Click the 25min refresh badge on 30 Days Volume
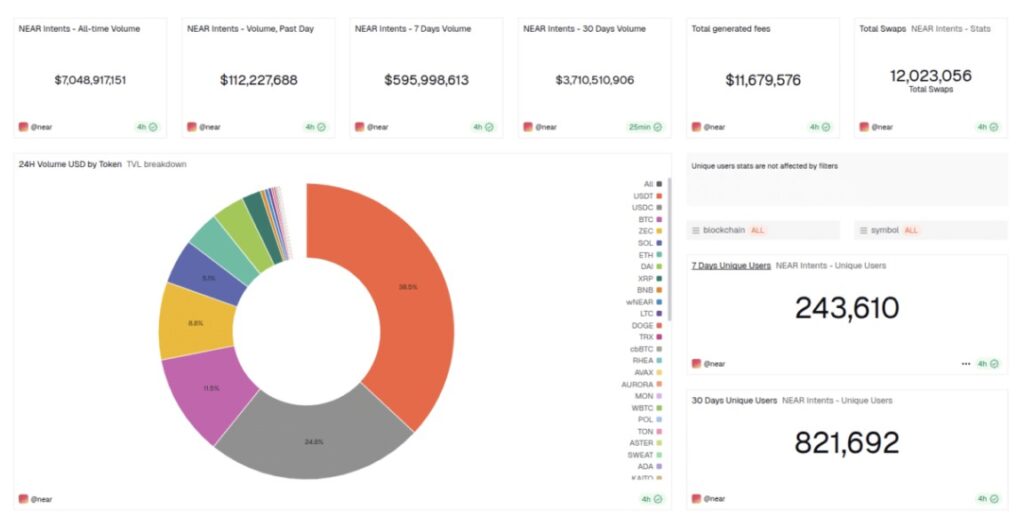Screen dimensions: 1024x524 click(x=646, y=127)
